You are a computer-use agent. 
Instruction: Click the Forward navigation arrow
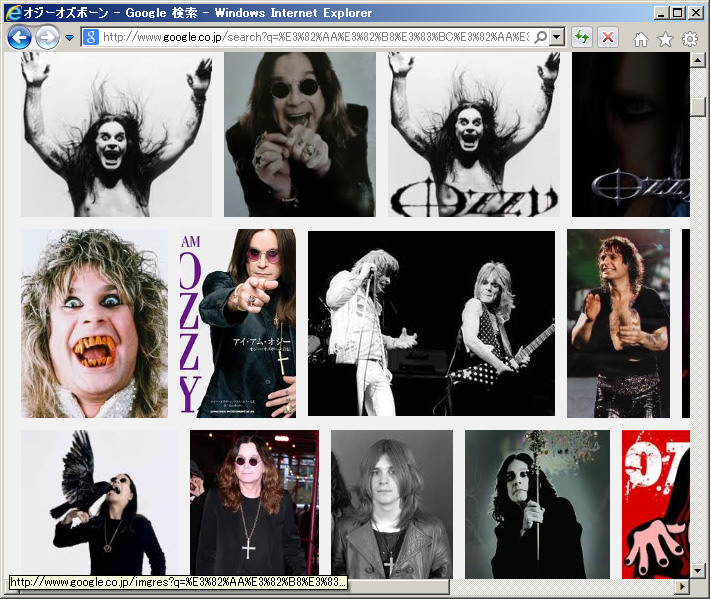(x=48, y=37)
